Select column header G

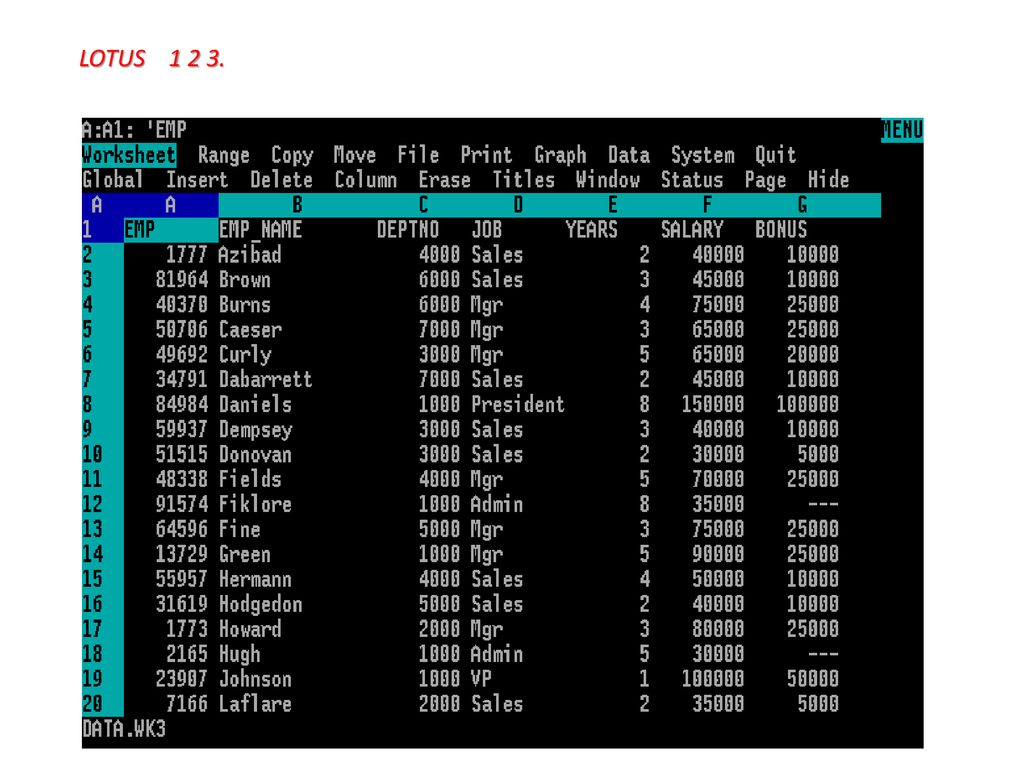(x=802, y=205)
